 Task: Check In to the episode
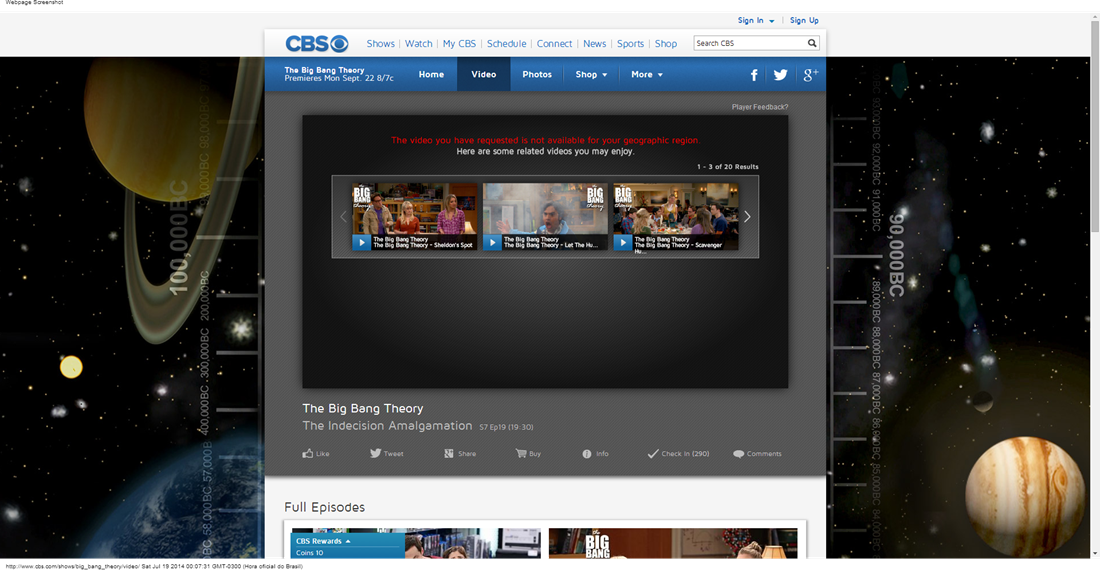pos(678,454)
